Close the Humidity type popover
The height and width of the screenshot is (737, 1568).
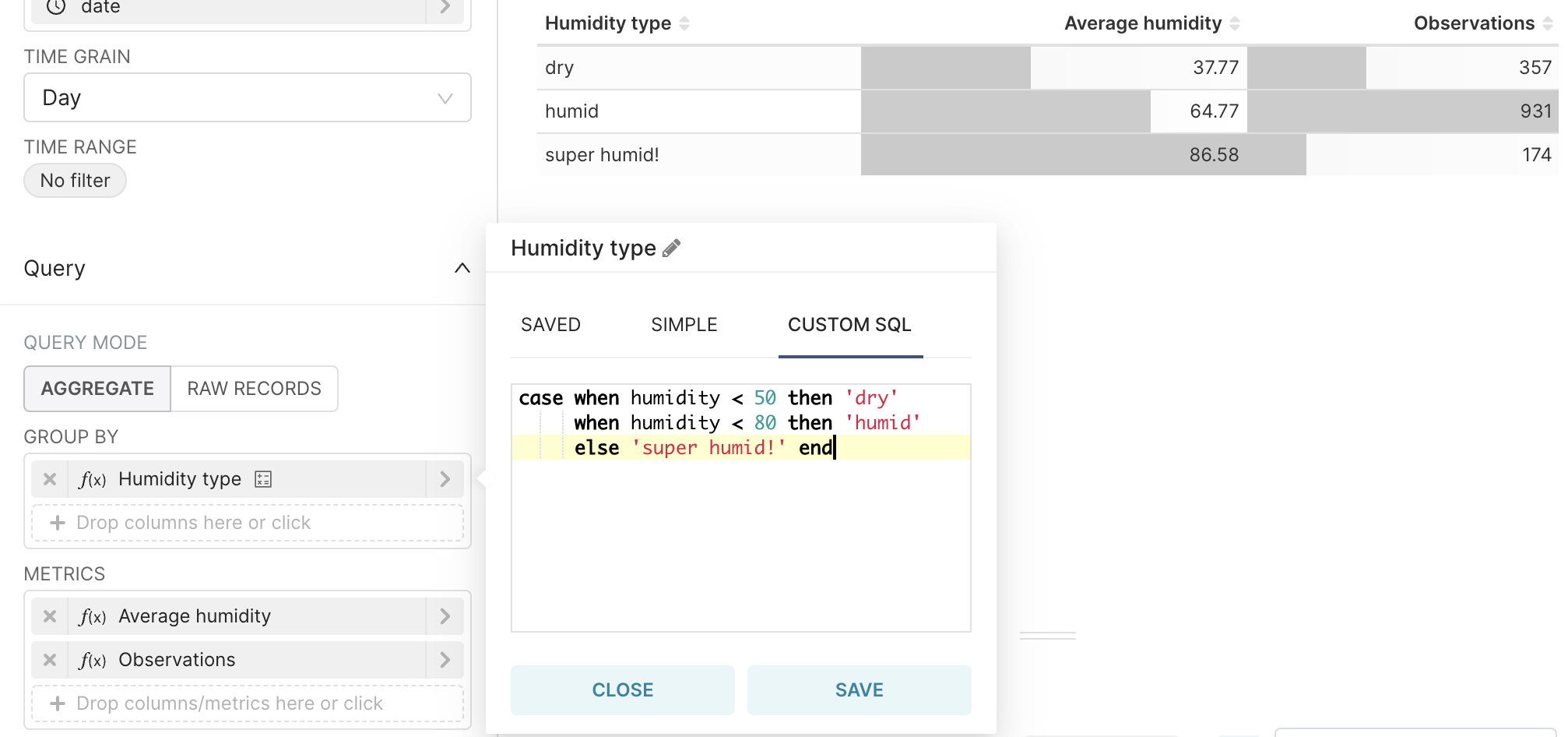coord(622,690)
